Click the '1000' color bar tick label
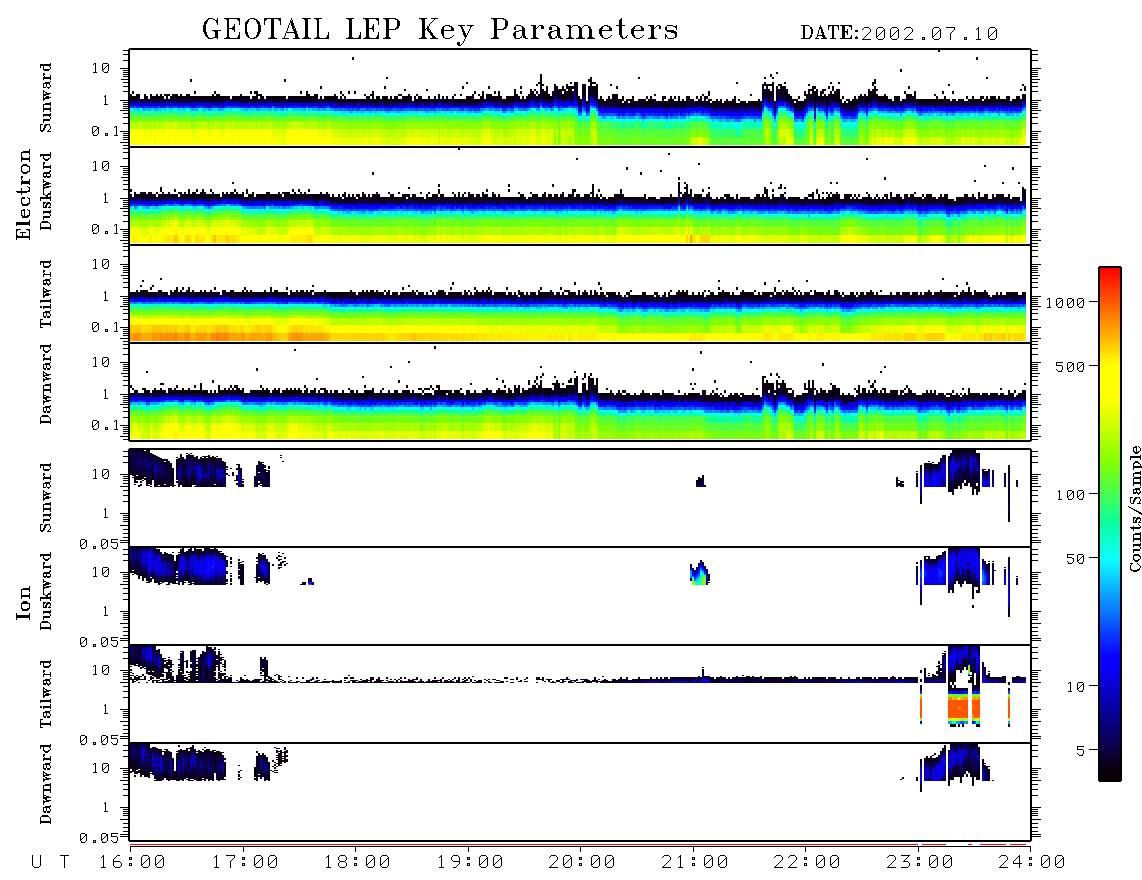This screenshot has height=880, width=1142. click(1065, 302)
